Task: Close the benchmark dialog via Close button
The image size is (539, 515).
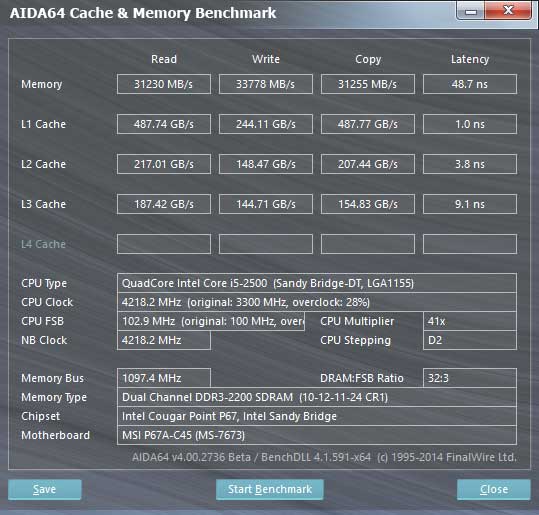Action: click(494, 489)
